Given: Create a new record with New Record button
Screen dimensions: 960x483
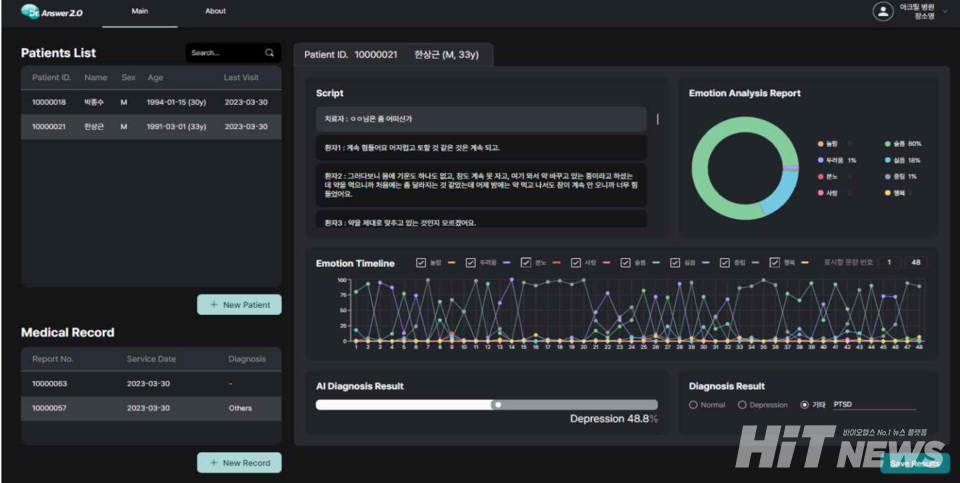Looking at the screenshot, I should [x=239, y=463].
